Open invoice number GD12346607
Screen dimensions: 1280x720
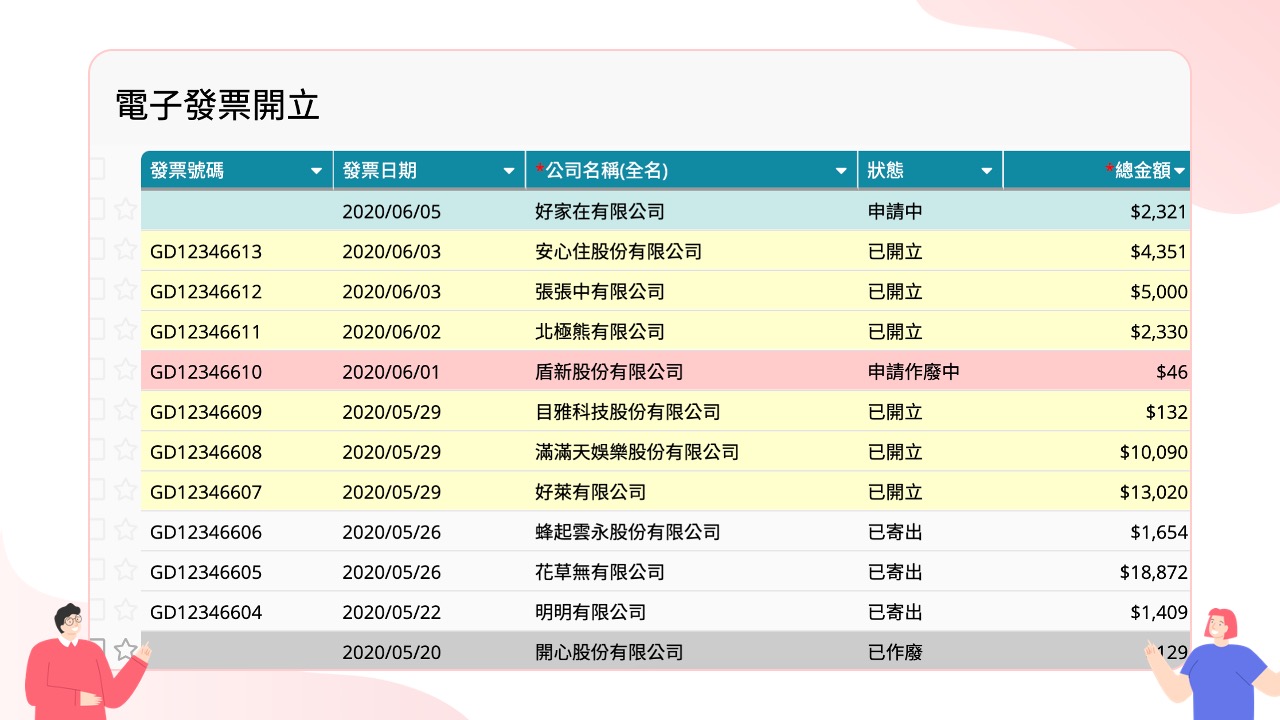[x=206, y=492]
